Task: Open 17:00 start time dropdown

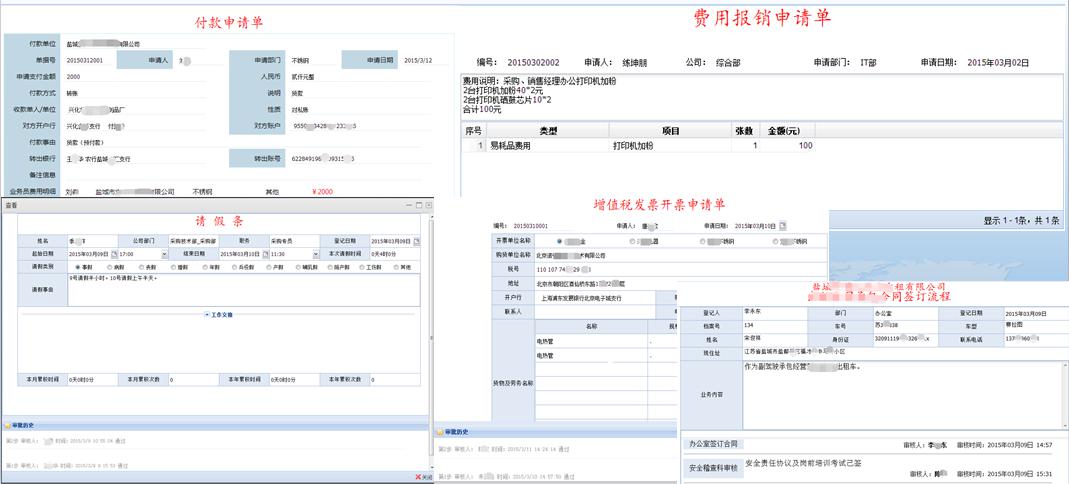Action: coord(164,254)
